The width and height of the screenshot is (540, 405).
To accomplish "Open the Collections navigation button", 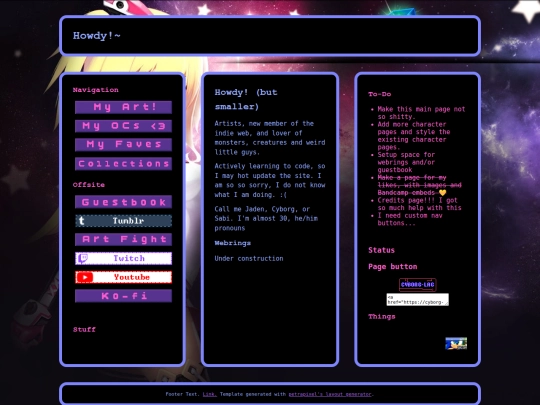I will [x=123, y=164].
